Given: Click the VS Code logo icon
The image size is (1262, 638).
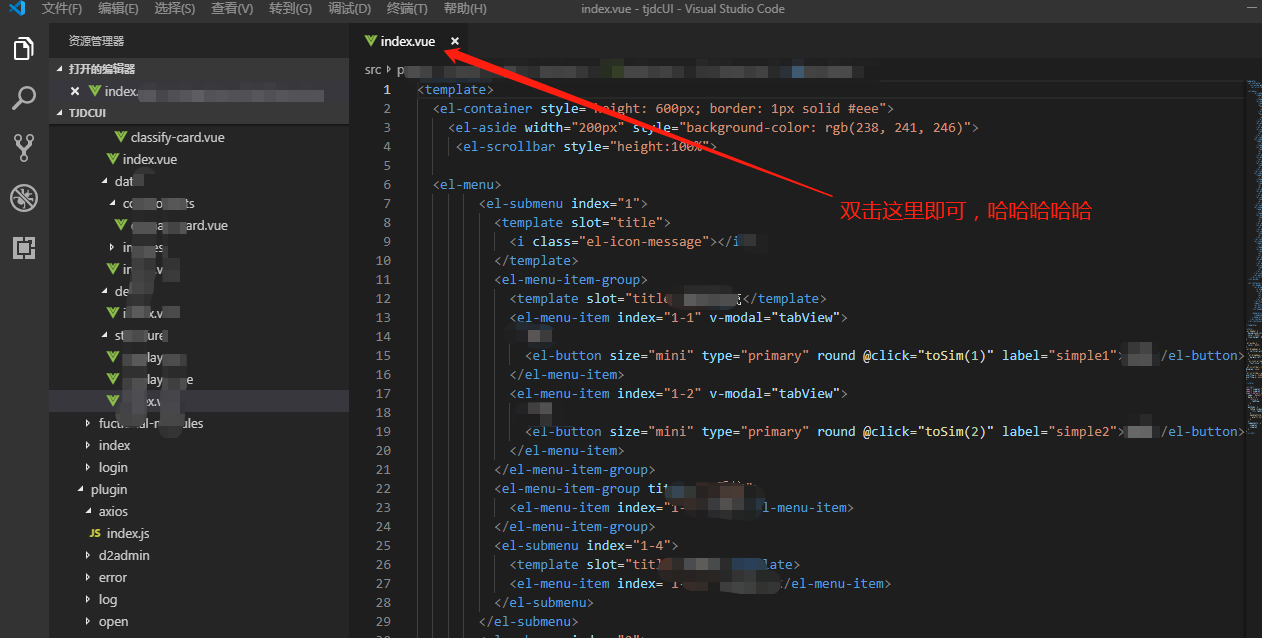Looking at the screenshot, I should click(17, 9).
